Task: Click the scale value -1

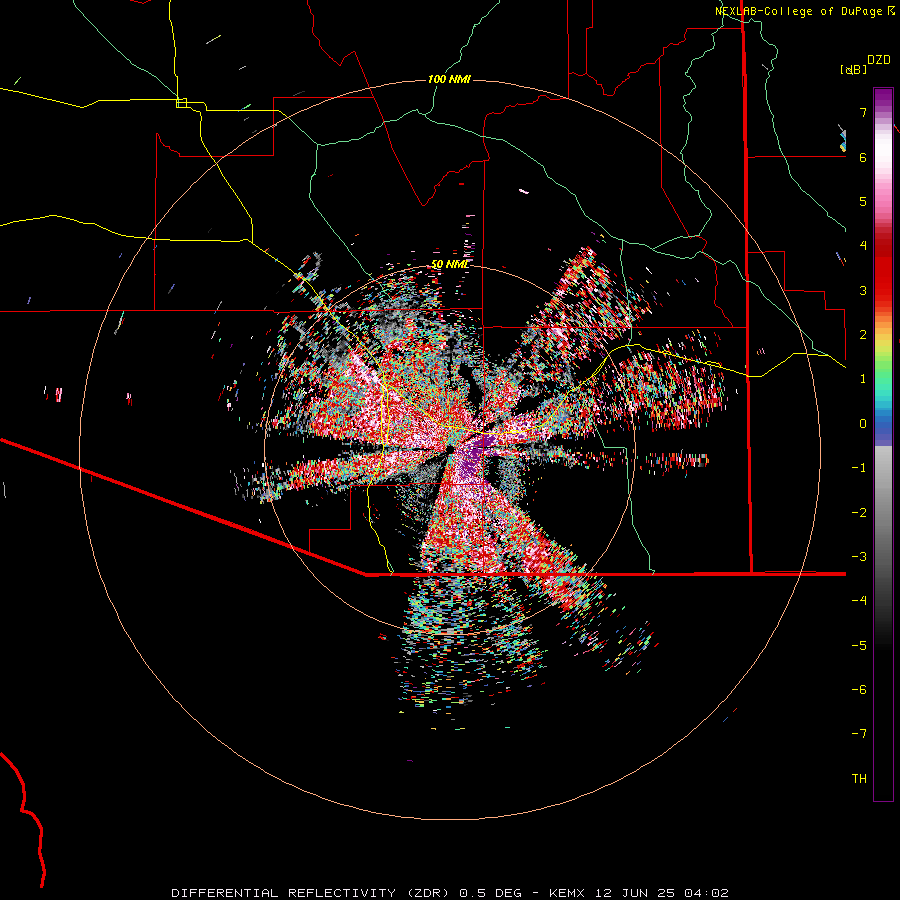Action: [859, 468]
